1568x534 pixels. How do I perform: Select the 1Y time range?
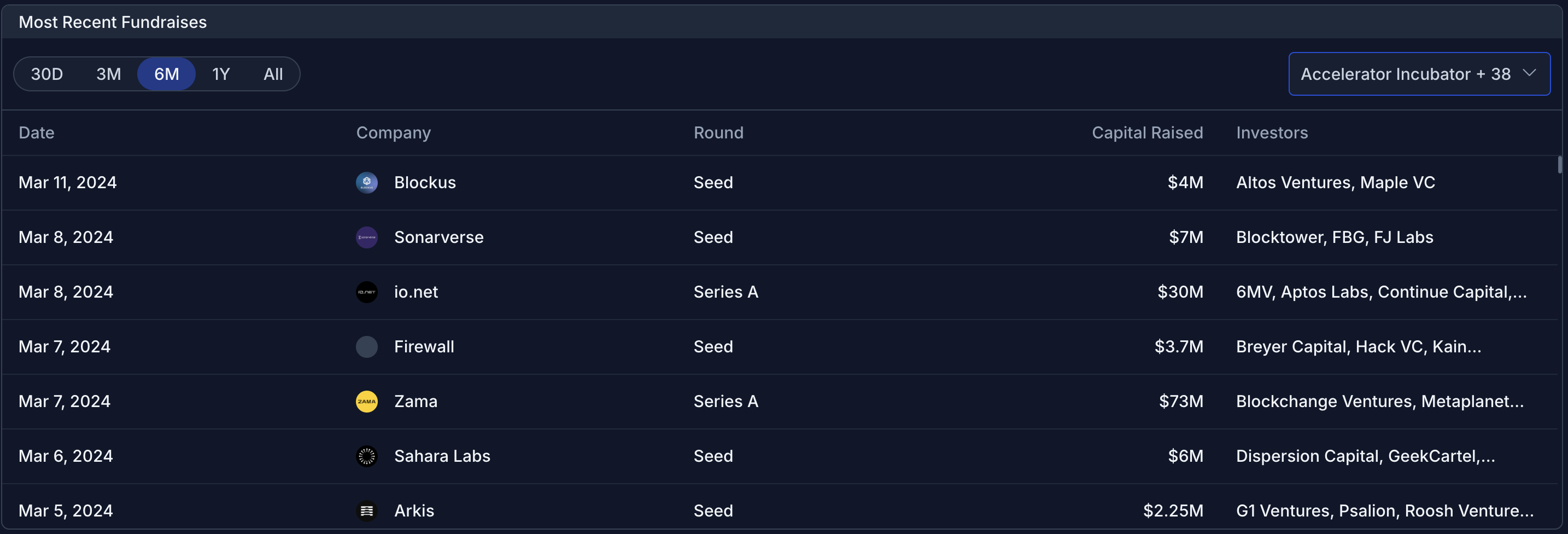[x=220, y=74]
